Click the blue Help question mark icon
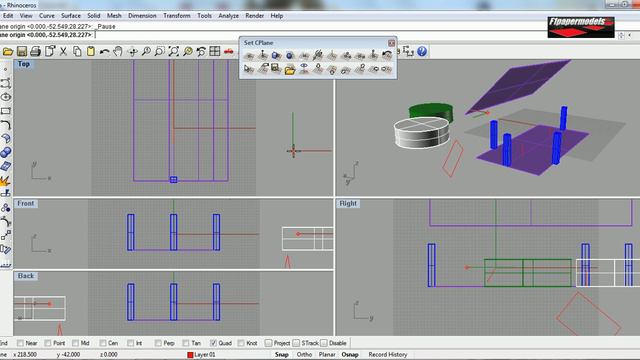The width and height of the screenshot is (640, 360). pos(422,51)
